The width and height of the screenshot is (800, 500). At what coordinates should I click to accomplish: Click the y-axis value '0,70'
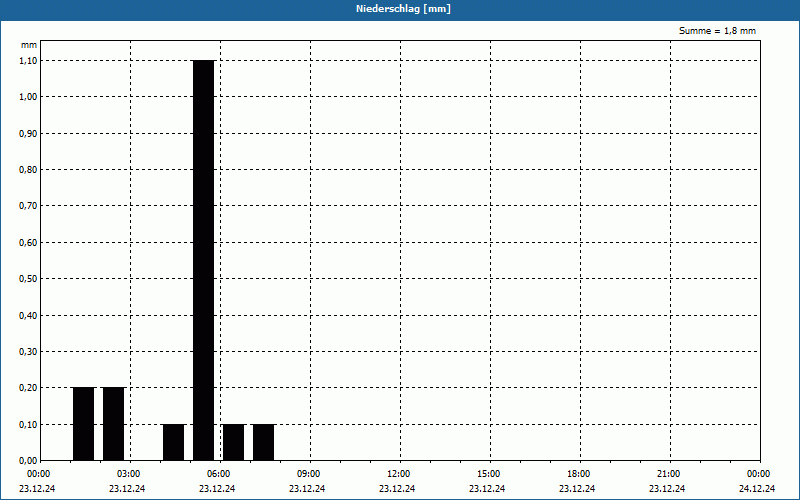pos(28,206)
